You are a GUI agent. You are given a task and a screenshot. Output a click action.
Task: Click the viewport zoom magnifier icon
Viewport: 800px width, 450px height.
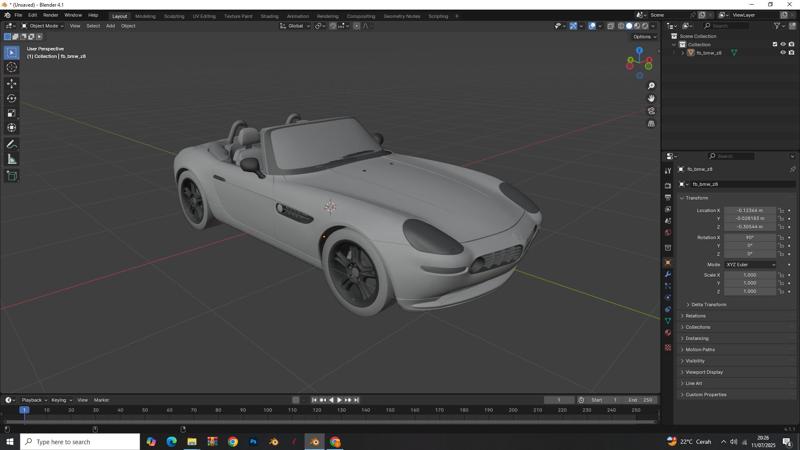pos(651,86)
